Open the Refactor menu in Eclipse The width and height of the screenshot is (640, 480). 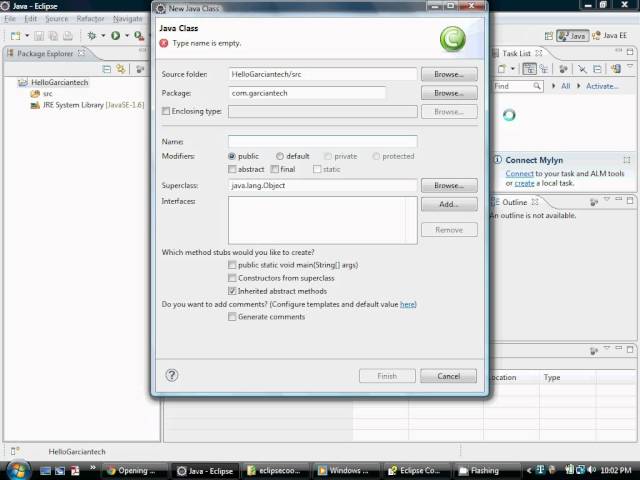click(x=90, y=19)
